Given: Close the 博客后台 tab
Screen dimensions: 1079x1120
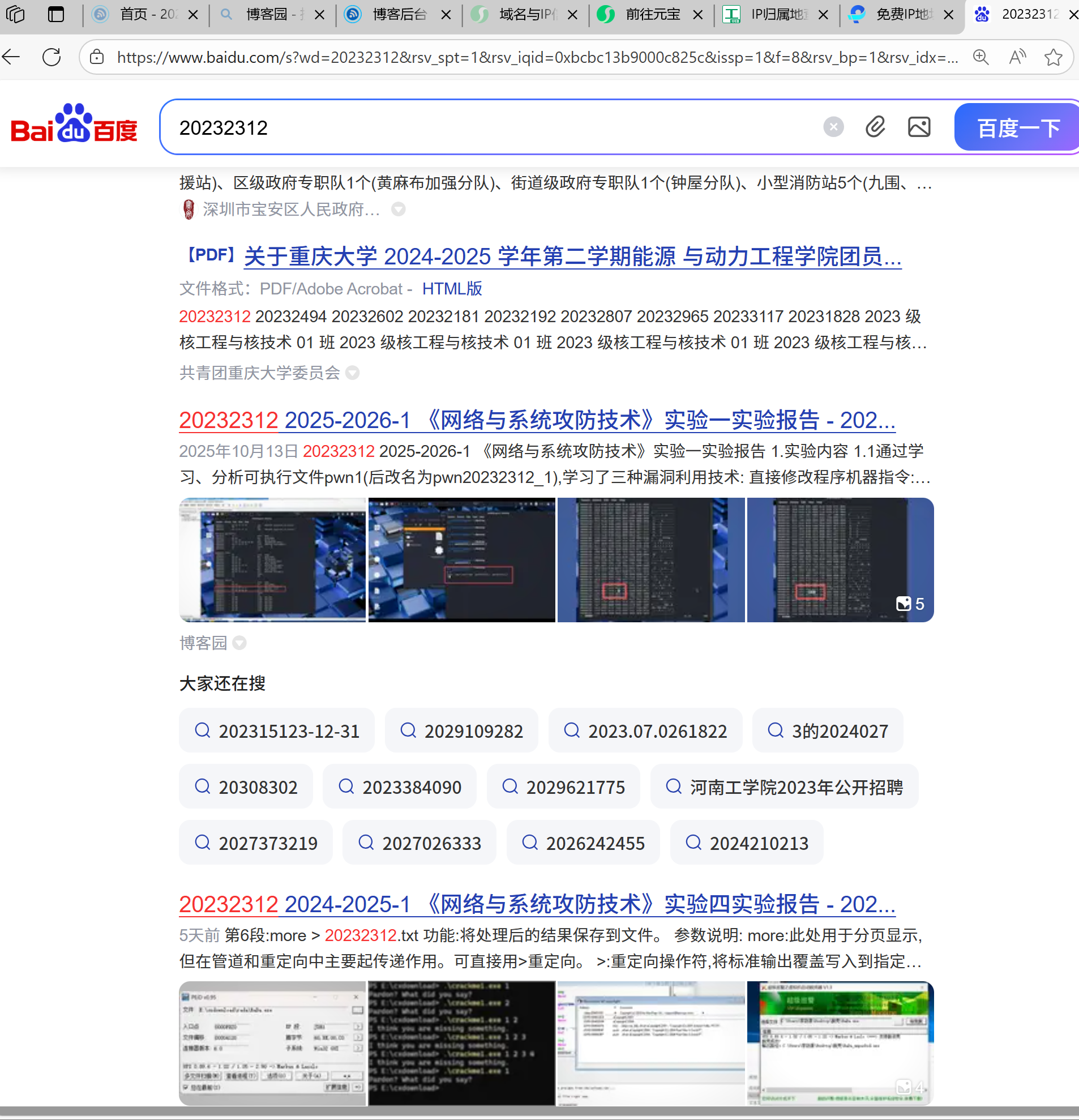Looking at the screenshot, I should click(x=447, y=15).
